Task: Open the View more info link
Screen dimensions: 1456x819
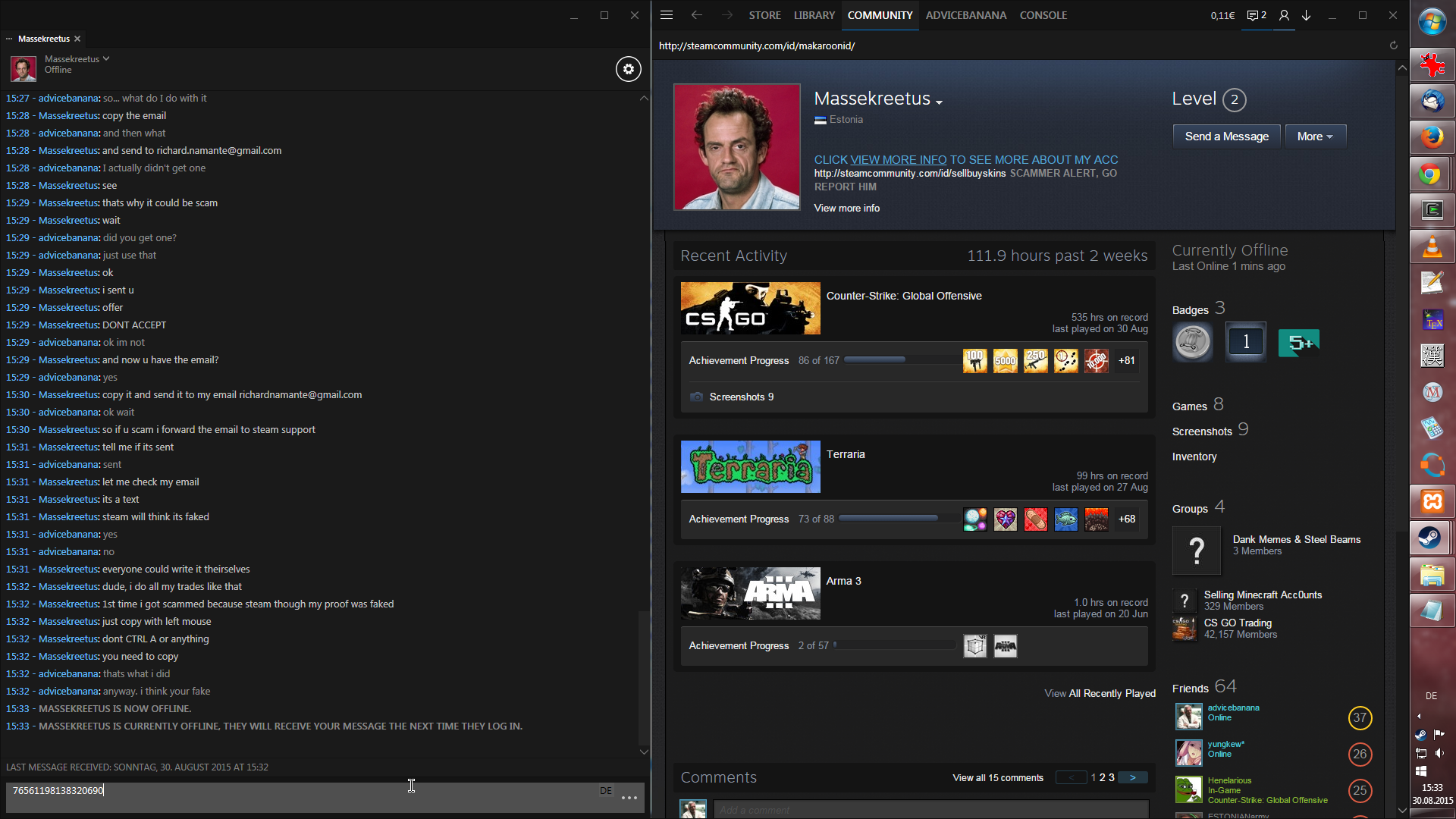Action: pyautogui.click(x=846, y=208)
